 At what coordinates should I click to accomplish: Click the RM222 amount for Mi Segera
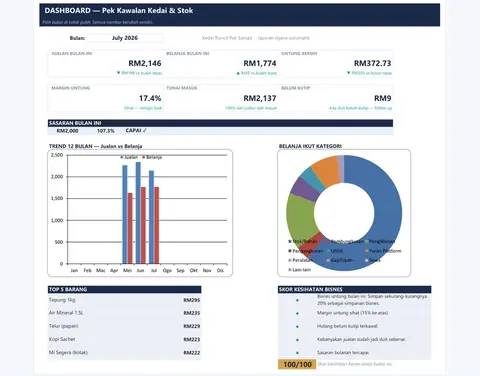coord(192,353)
